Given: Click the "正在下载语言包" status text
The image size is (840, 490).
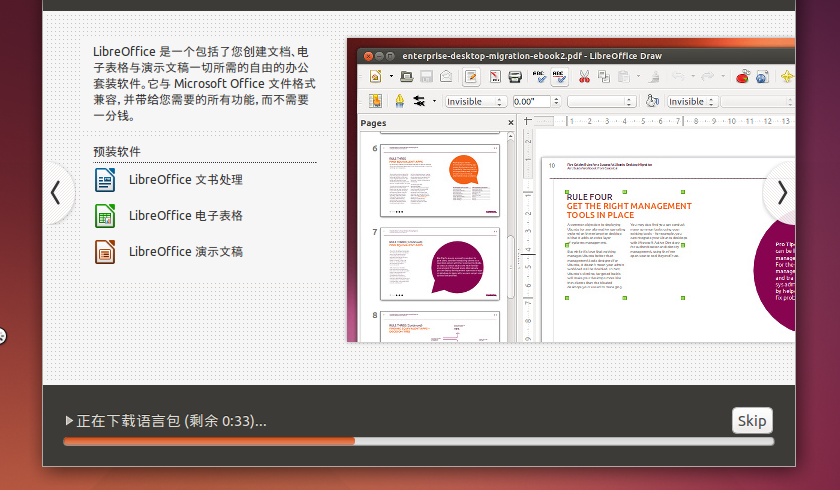Looking at the screenshot, I should pos(128,421).
